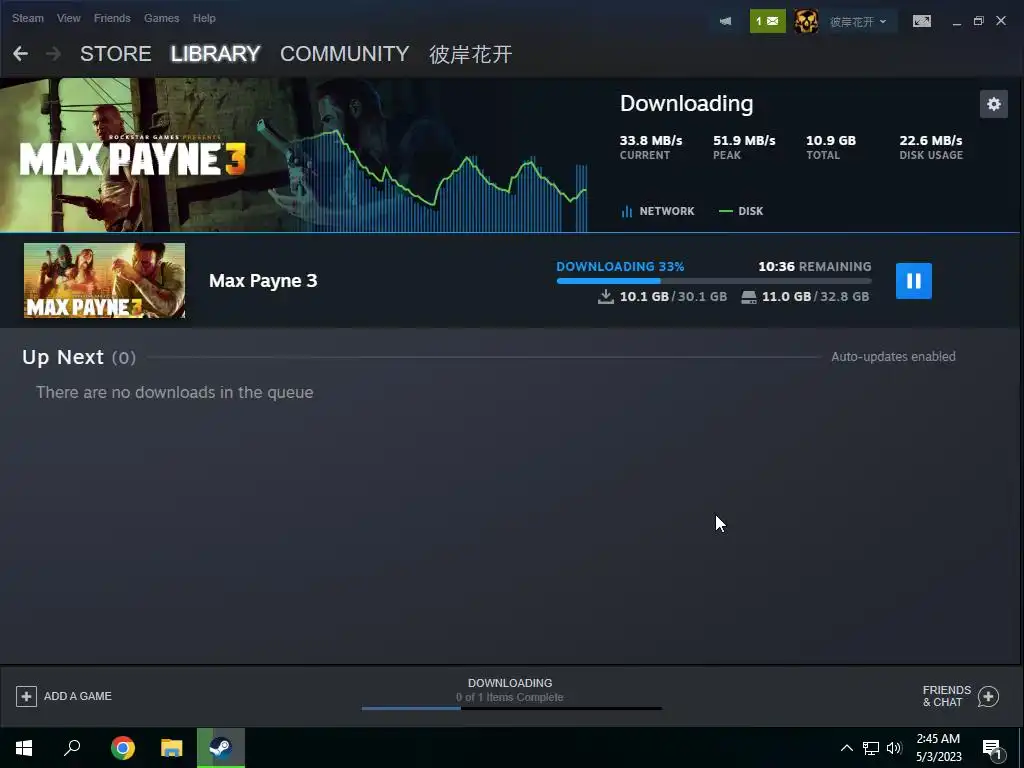Go to the STORE tab

tap(116, 54)
